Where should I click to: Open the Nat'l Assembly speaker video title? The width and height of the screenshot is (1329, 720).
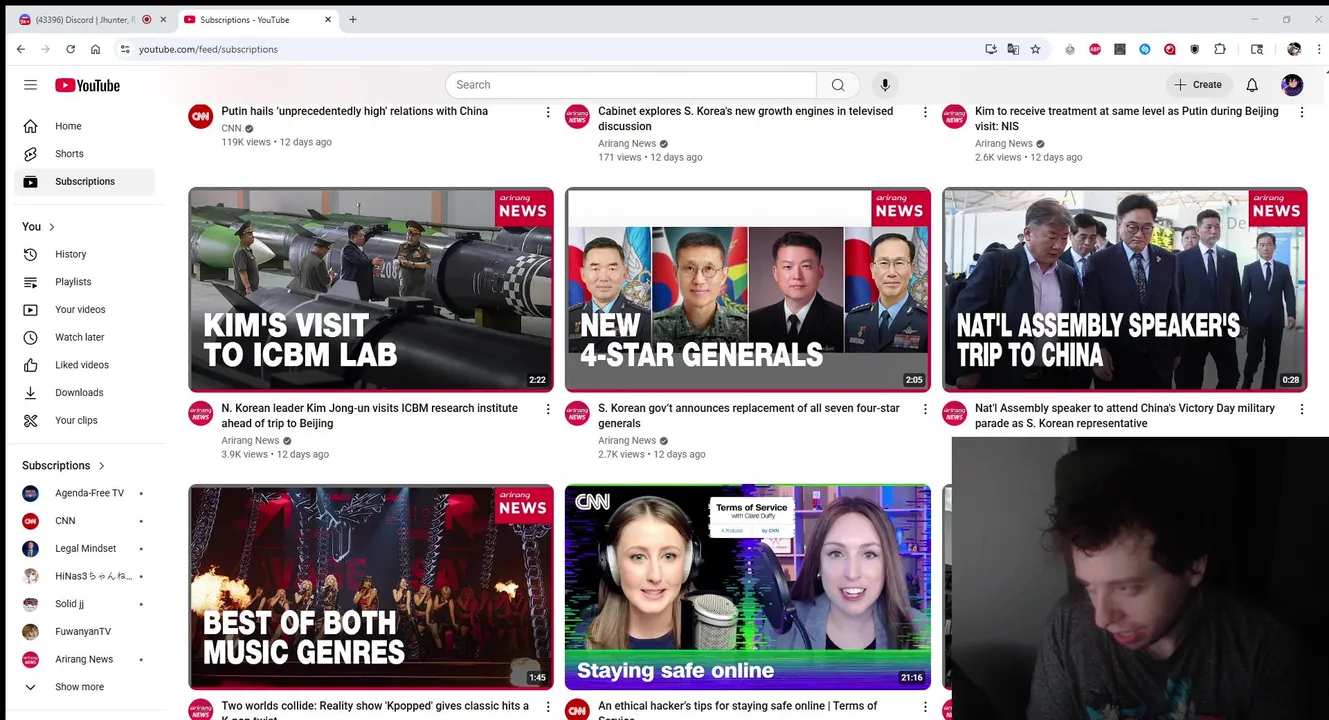(x=1125, y=416)
